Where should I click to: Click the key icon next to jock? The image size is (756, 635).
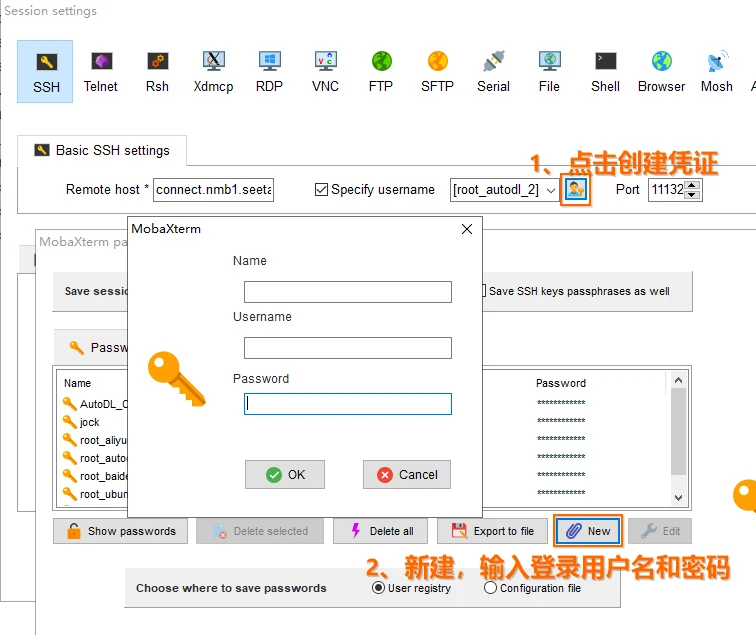(70, 421)
